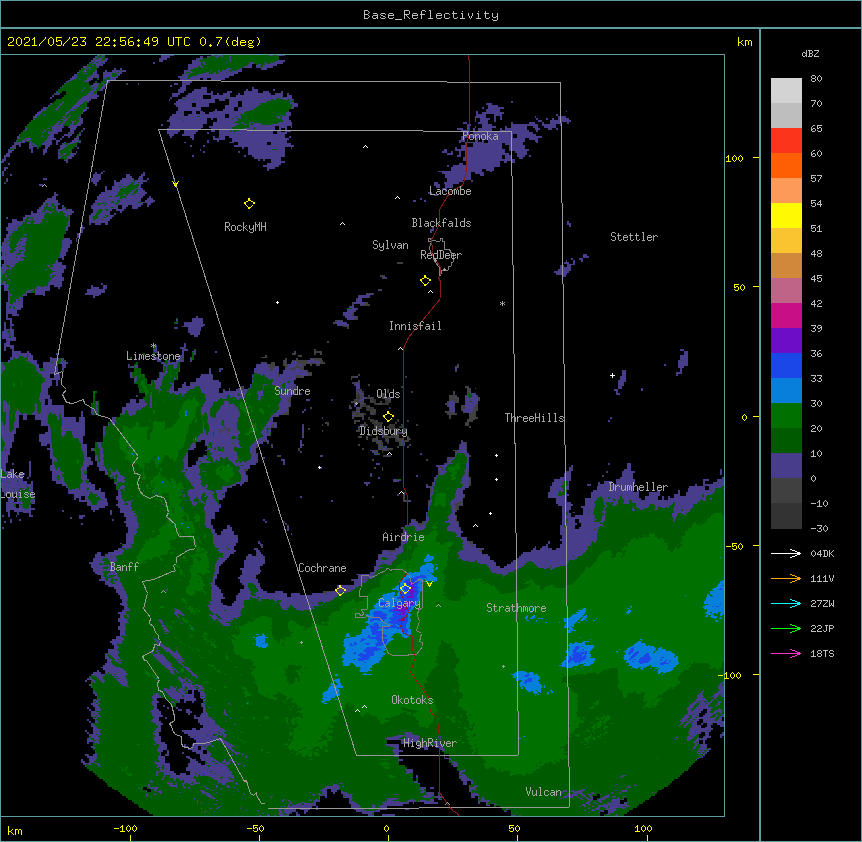The width and height of the screenshot is (862, 842).
Task: Click the Limestone label on the map
Action: click(153, 356)
